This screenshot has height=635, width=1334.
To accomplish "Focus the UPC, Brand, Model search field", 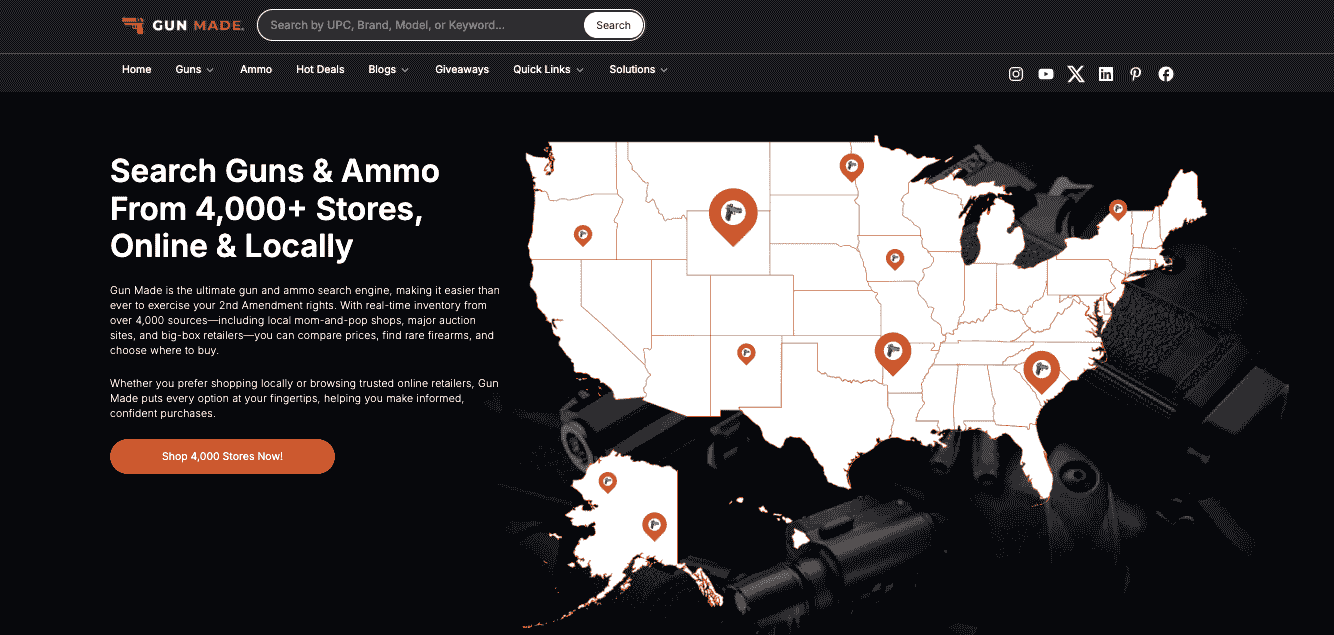I will point(420,25).
